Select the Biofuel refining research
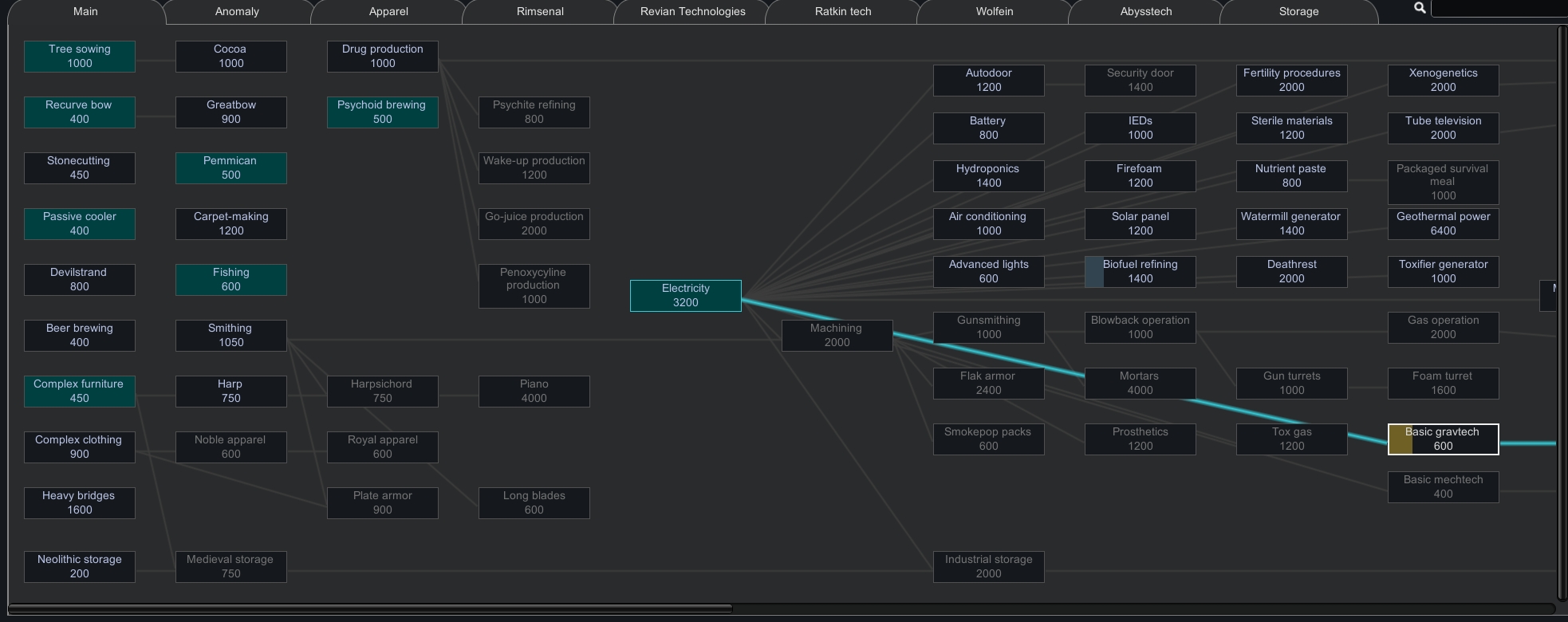The width and height of the screenshot is (1568, 622). [x=1141, y=272]
